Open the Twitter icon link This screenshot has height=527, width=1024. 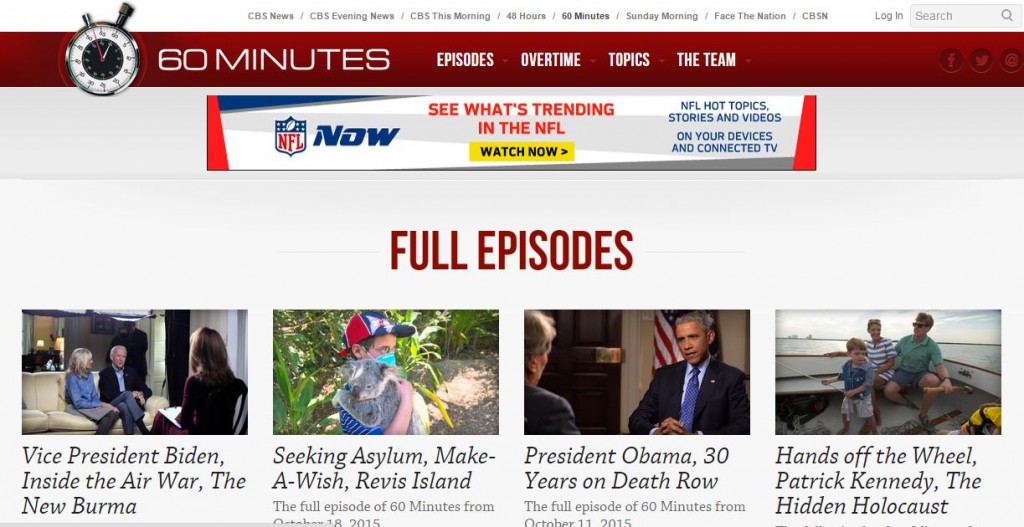tap(981, 61)
